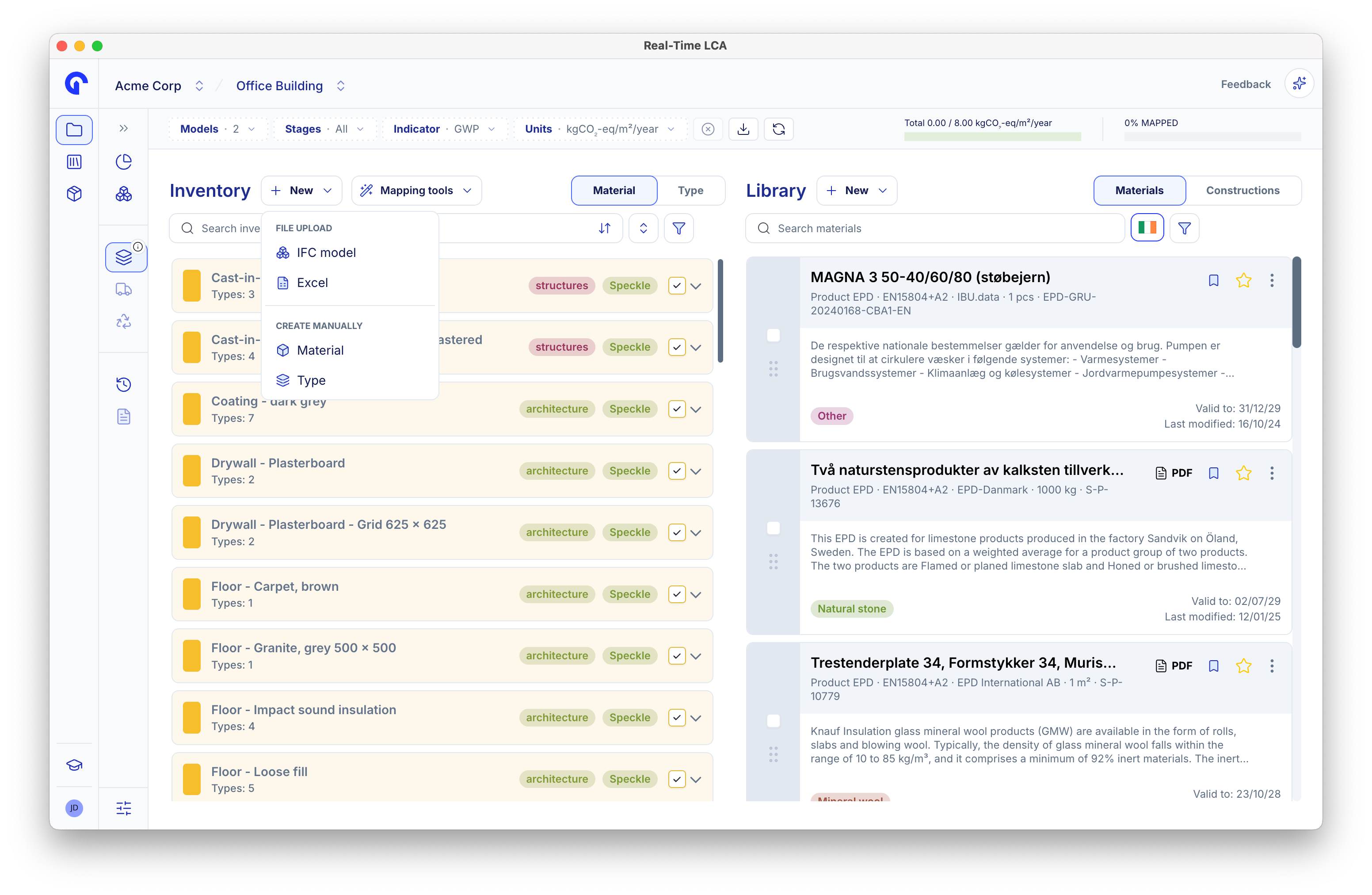Select the Trestenderplate 34 material checkbox
This screenshot has width=1372, height=895.
pos(773,720)
